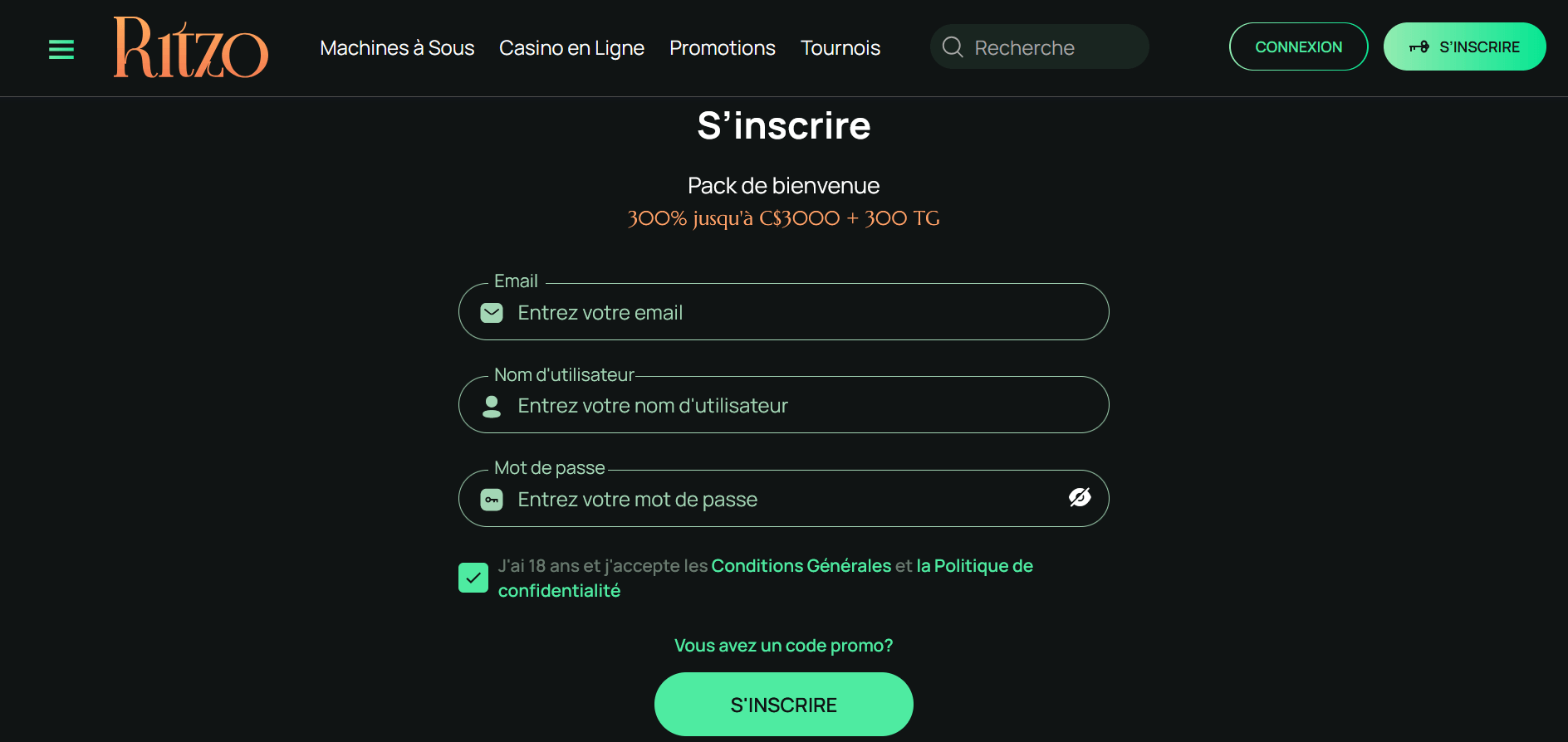Click the Ritzo logo
The image size is (1568, 742).
(191, 48)
